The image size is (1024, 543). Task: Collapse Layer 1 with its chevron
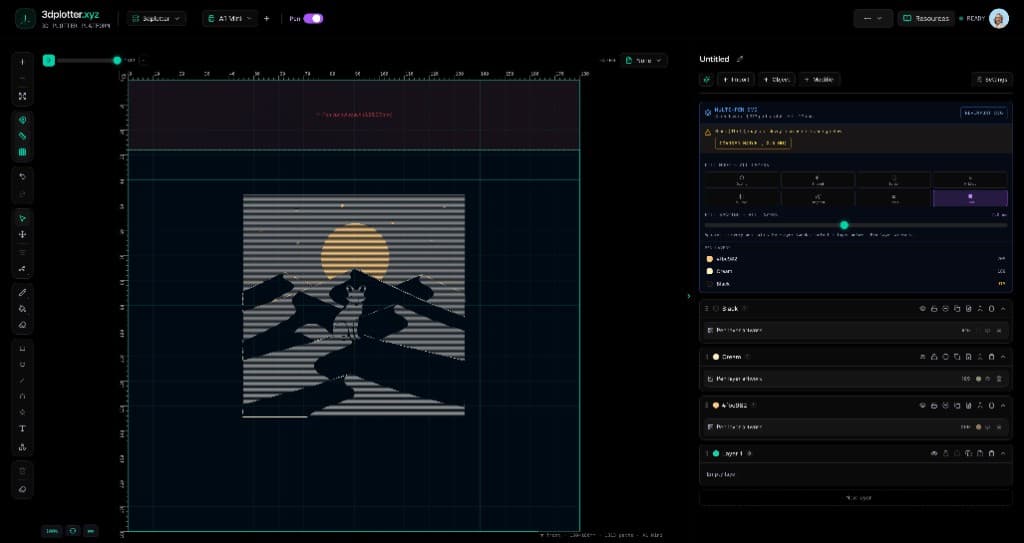pyautogui.click(x=1003, y=453)
